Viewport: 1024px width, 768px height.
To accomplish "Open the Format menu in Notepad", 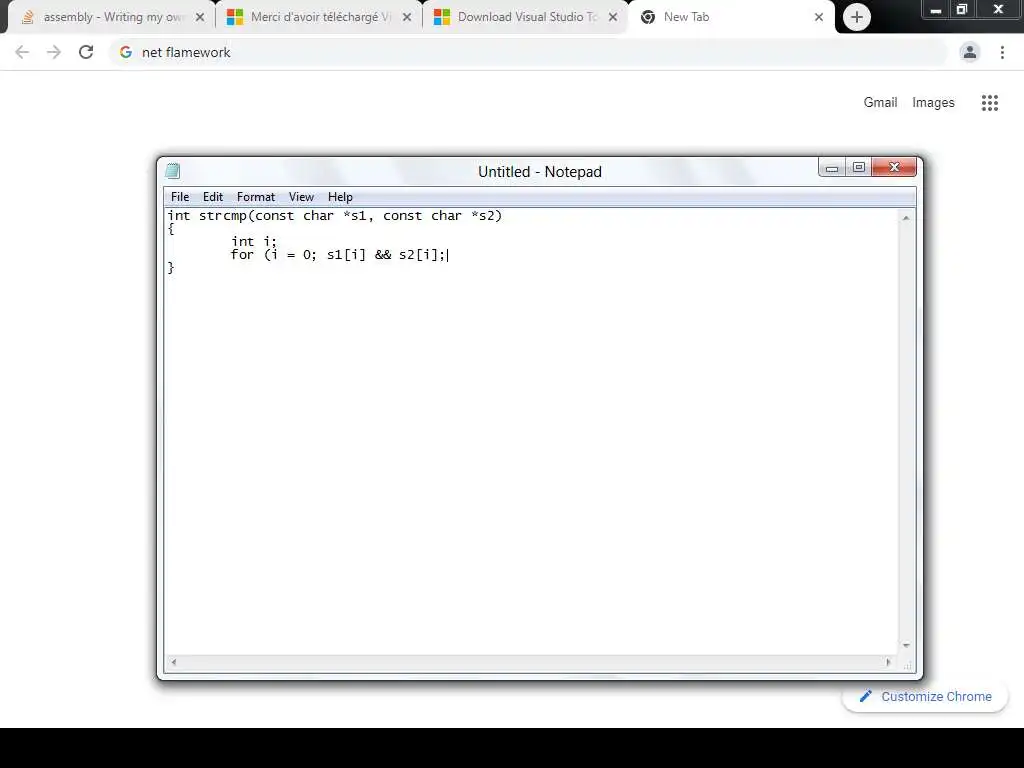I will point(255,197).
